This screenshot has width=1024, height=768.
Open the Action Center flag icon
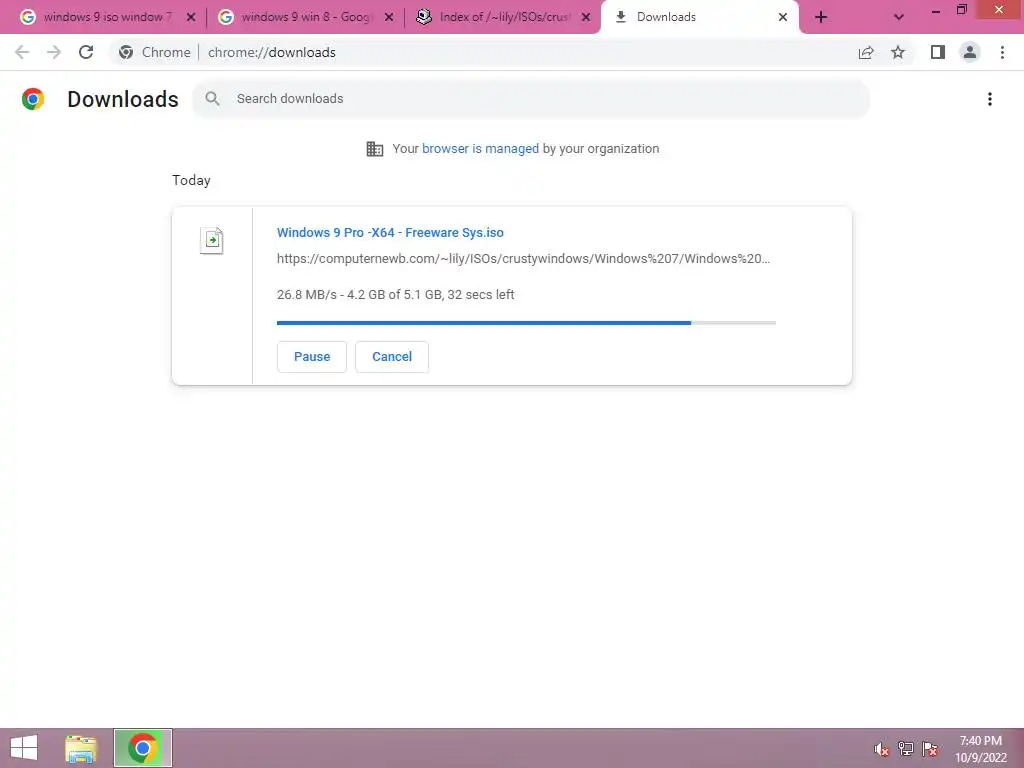pyautogui.click(x=930, y=749)
